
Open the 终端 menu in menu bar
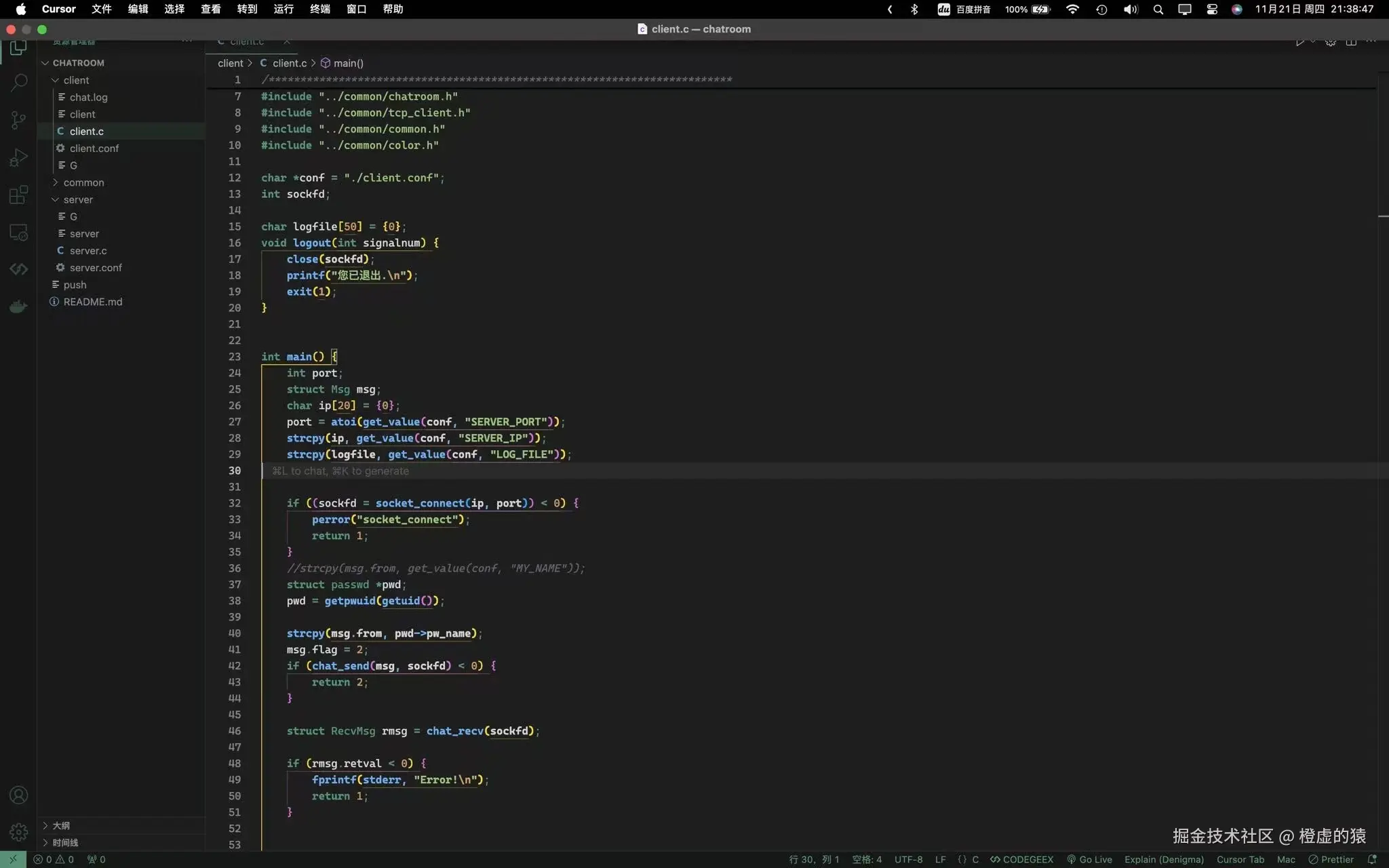click(319, 9)
